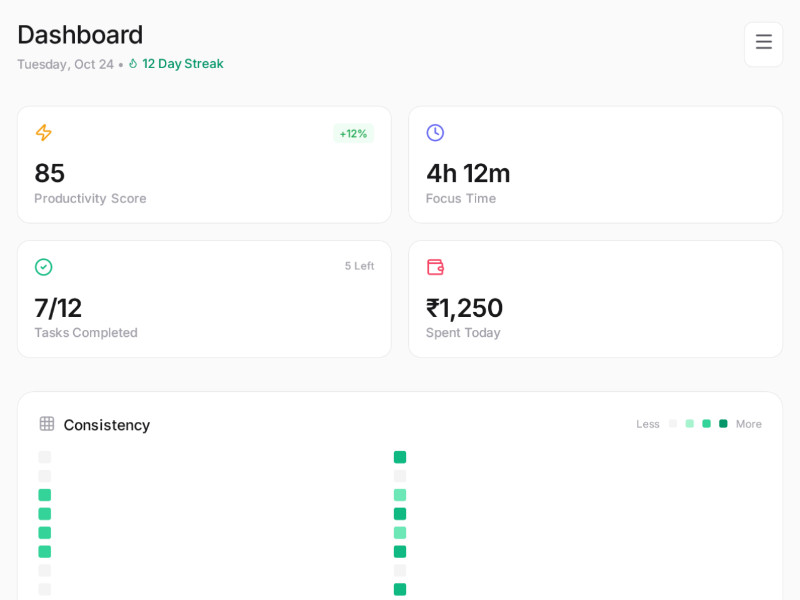Click the +12% badge
Screen dimensions: 800x600
click(353, 134)
